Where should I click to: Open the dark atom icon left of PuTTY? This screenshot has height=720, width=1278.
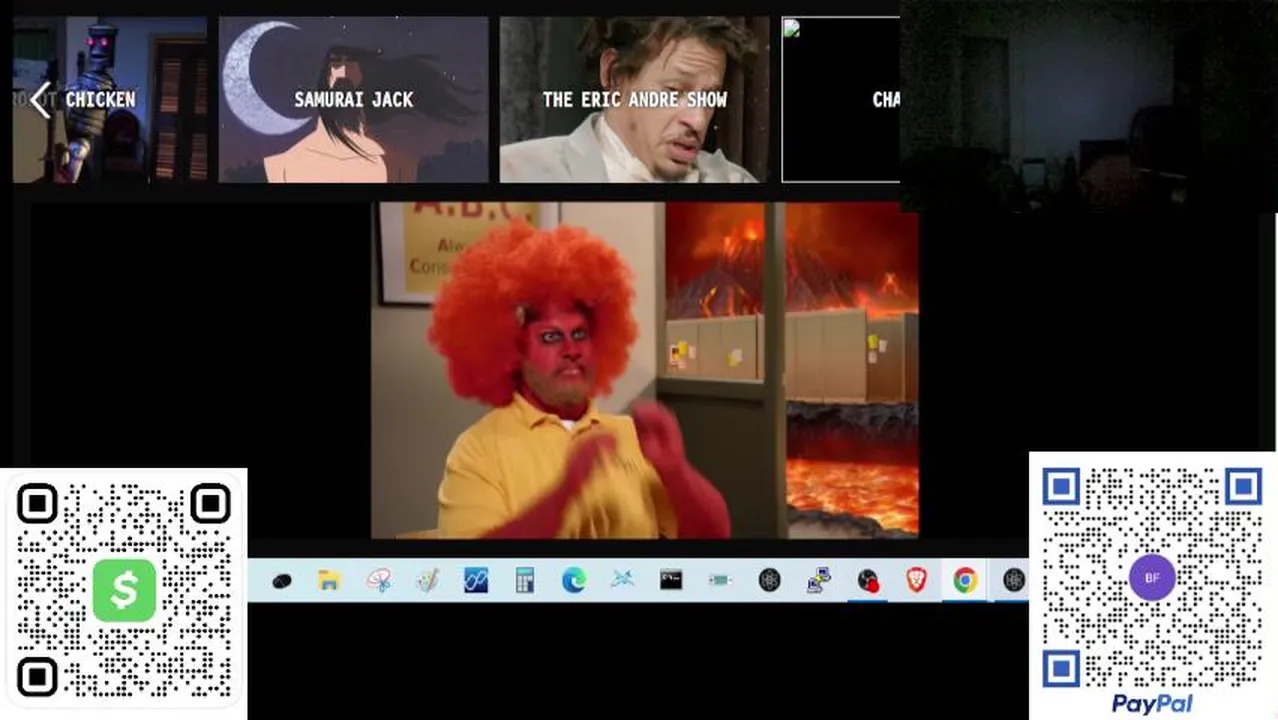769,580
